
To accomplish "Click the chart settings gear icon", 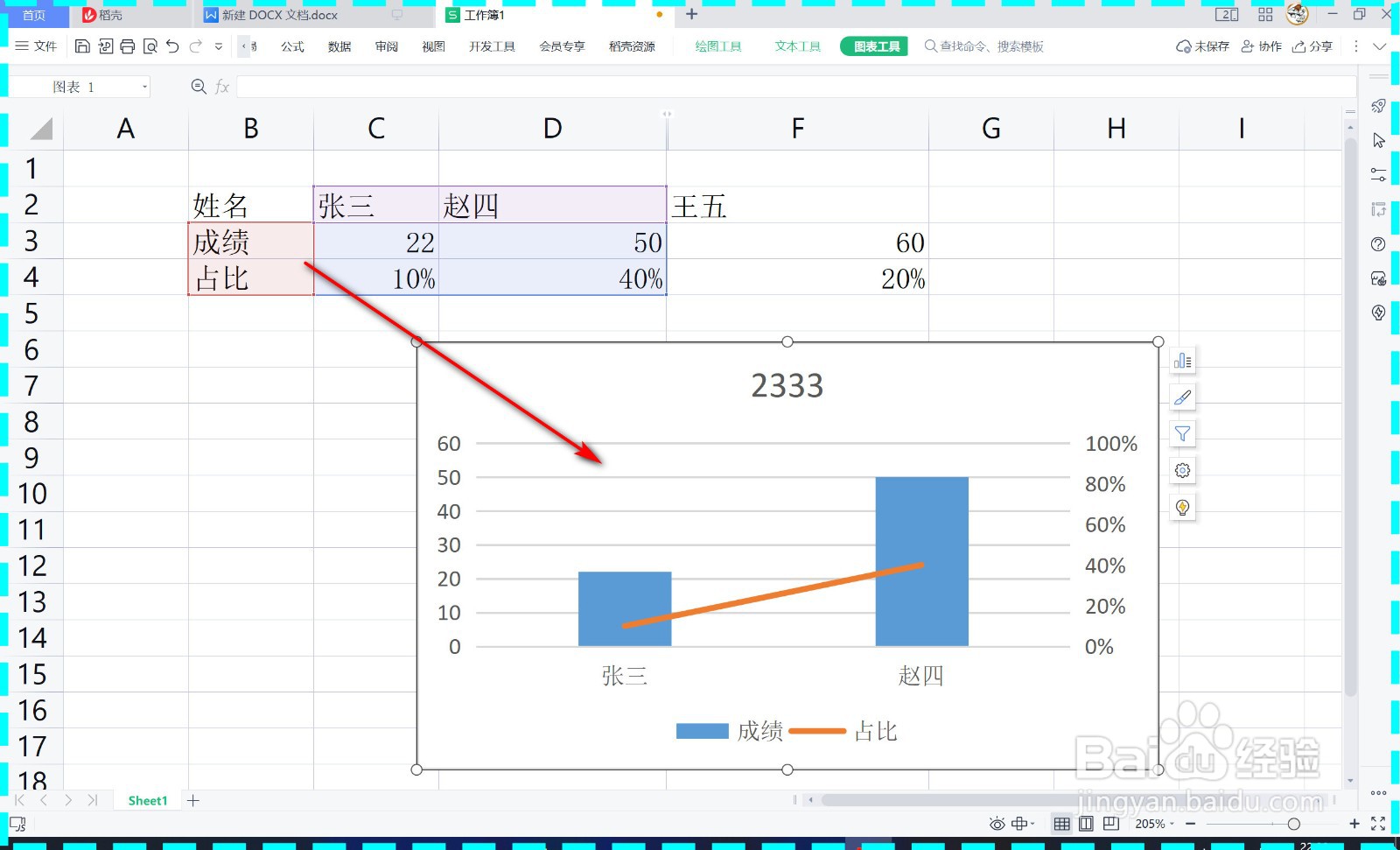I will pos(1182,470).
